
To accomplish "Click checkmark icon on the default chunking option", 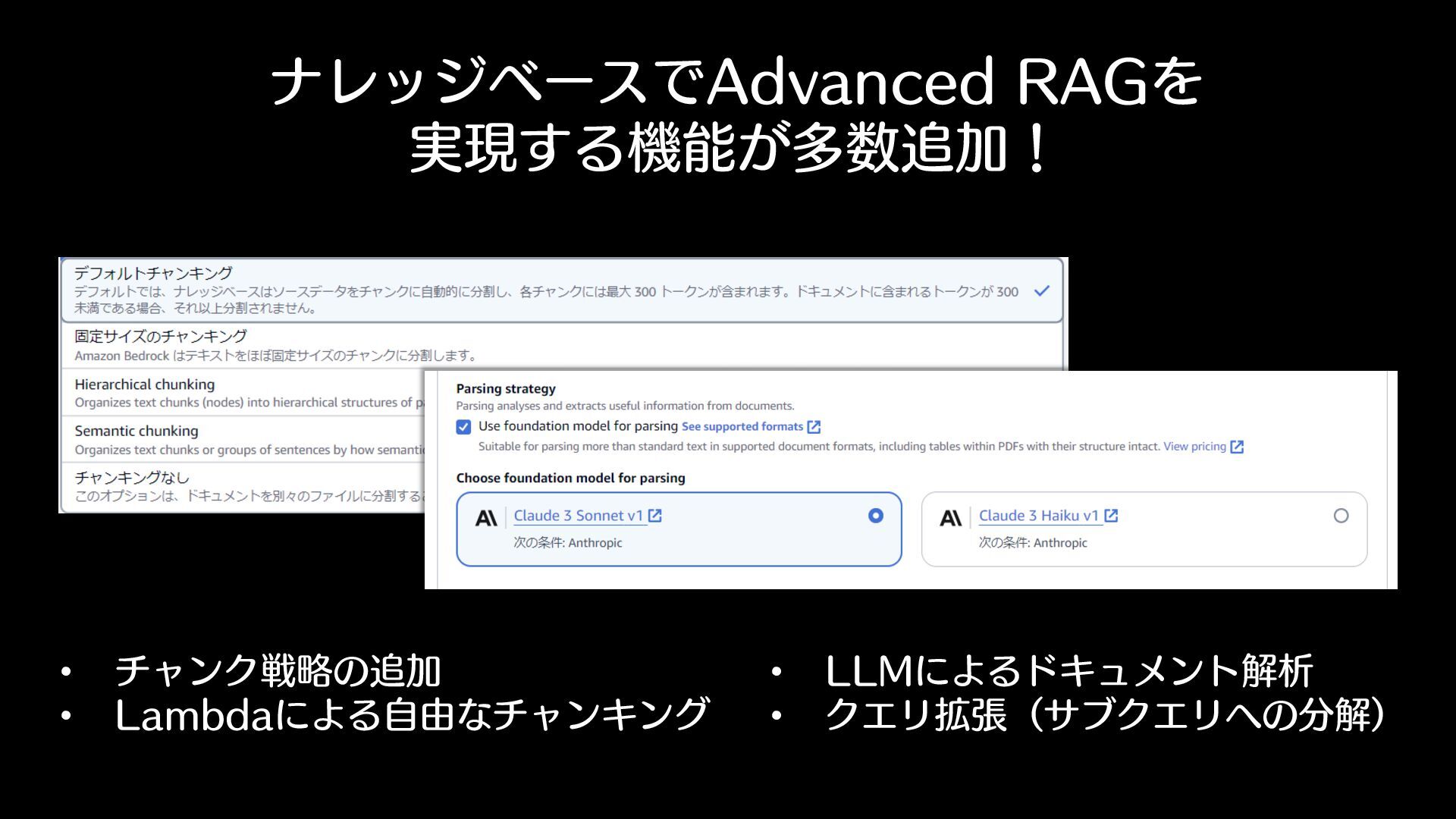I will coord(1042,291).
